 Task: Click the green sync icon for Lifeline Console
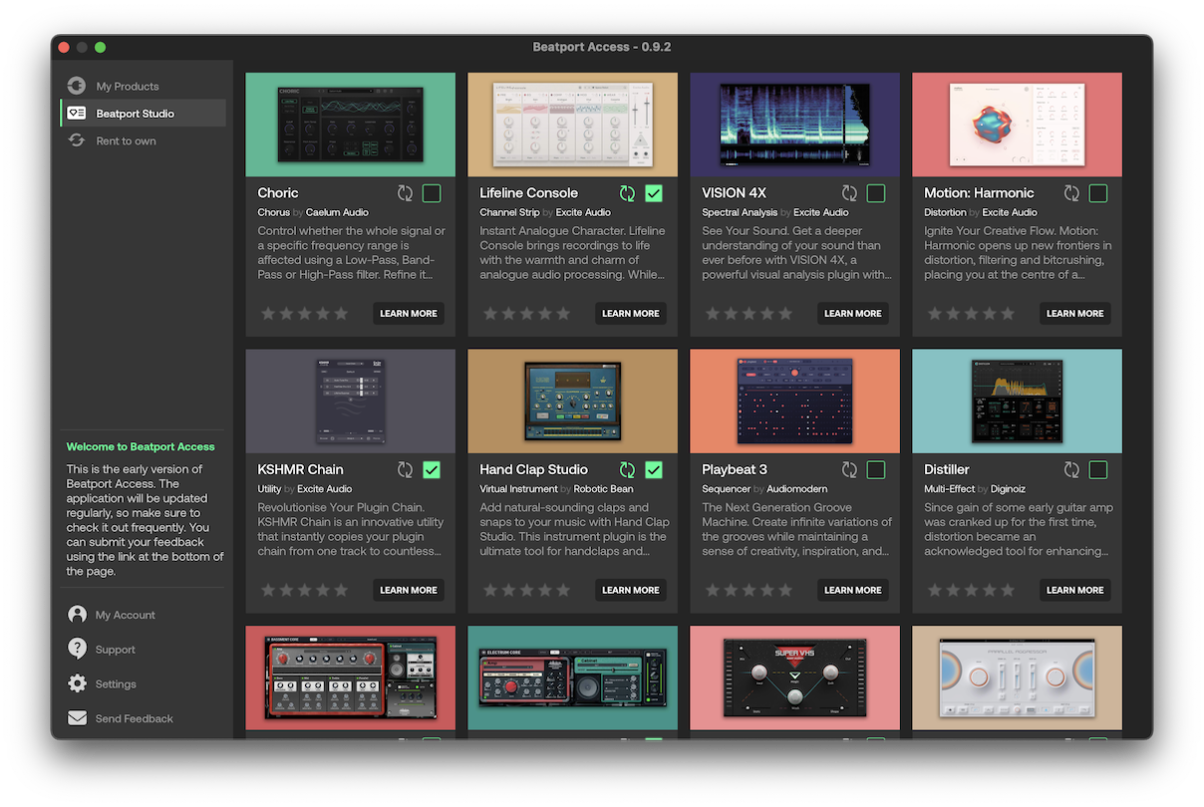(x=627, y=193)
